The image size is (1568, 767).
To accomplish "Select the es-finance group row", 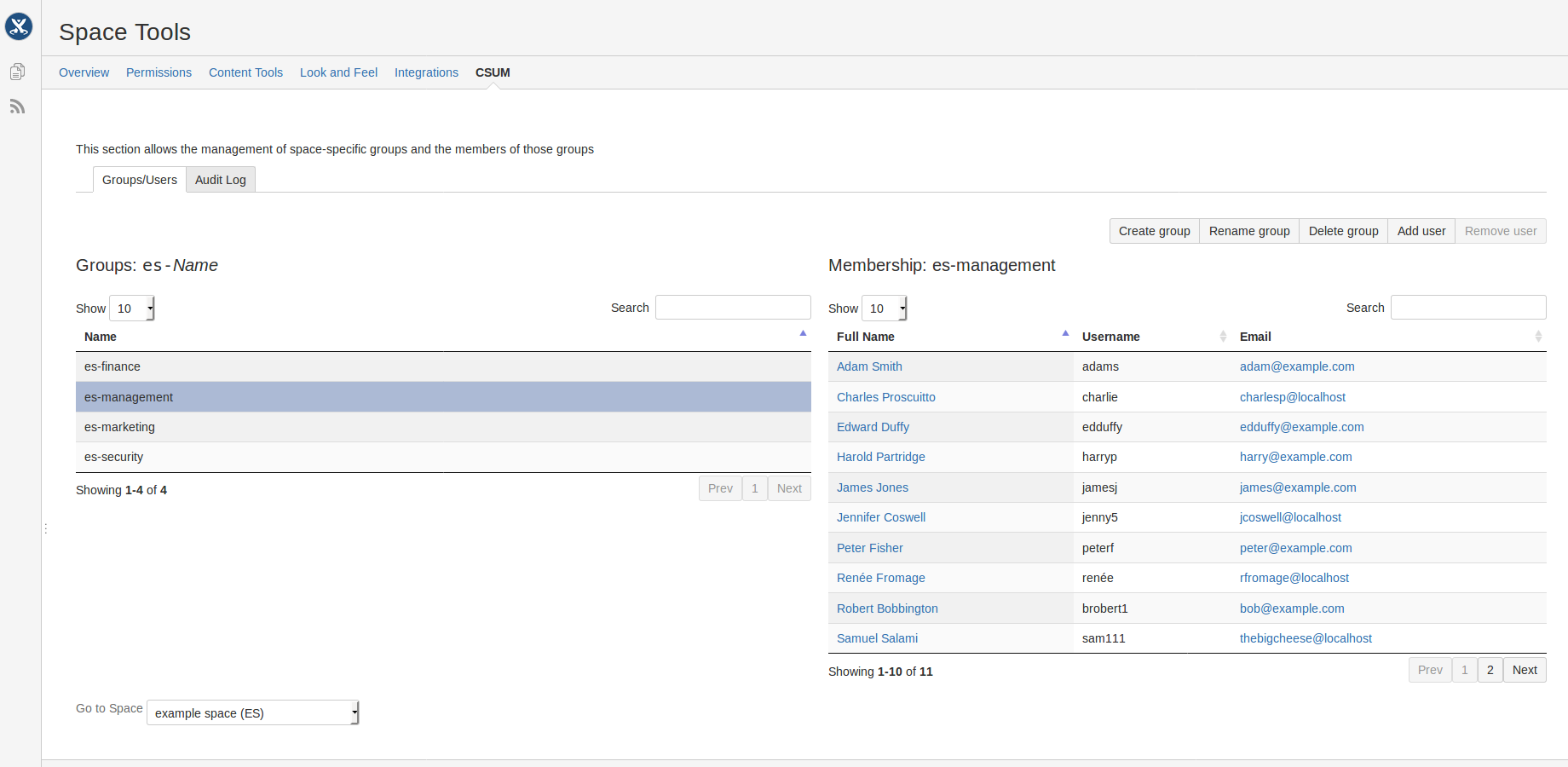I will click(443, 366).
